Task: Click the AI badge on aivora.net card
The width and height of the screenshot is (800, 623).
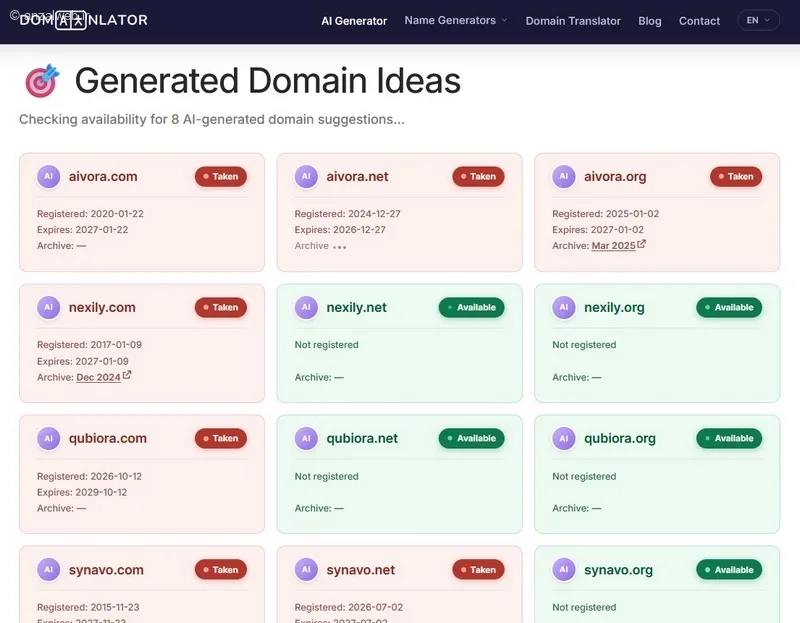Action: point(306,177)
